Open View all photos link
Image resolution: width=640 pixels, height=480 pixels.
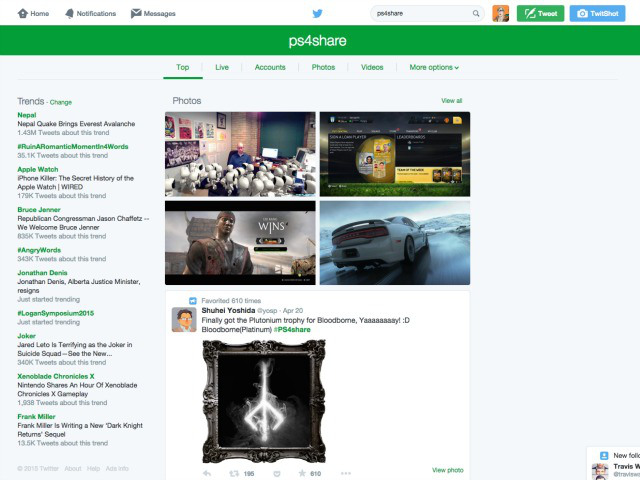pos(452,101)
